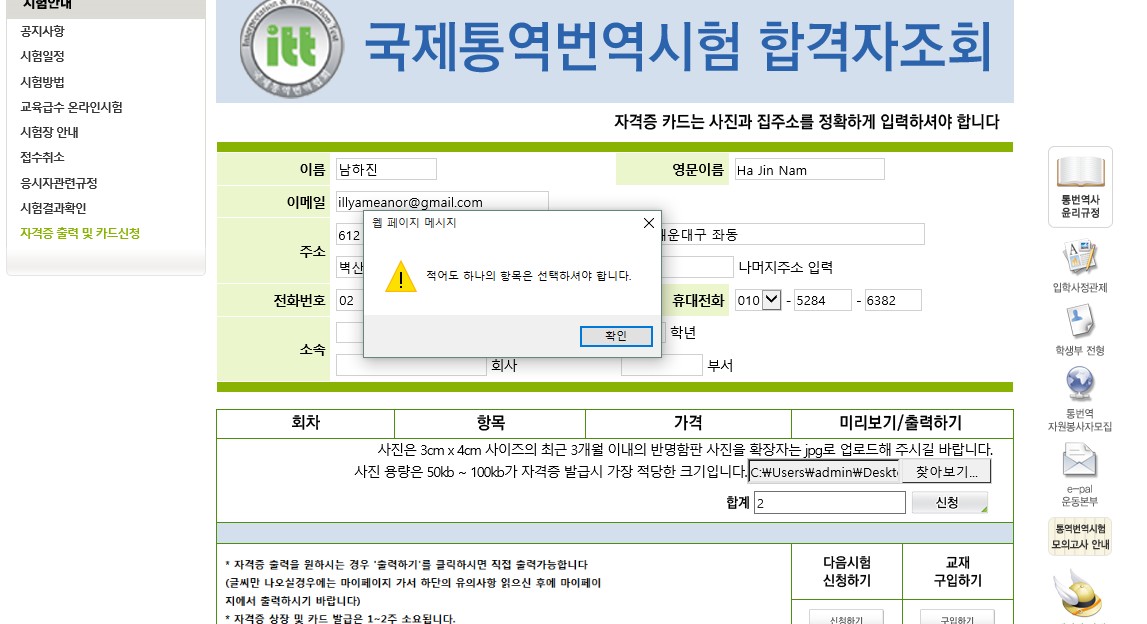Screen dimensions: 1147x624
Task: Select 시험일정 from the left menu
Action: (x=42, y=57)
